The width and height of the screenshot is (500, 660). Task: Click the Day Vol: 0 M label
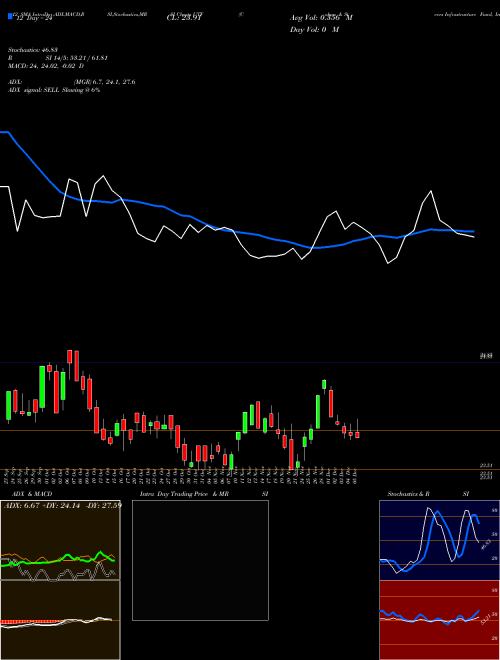click(314, 29)
